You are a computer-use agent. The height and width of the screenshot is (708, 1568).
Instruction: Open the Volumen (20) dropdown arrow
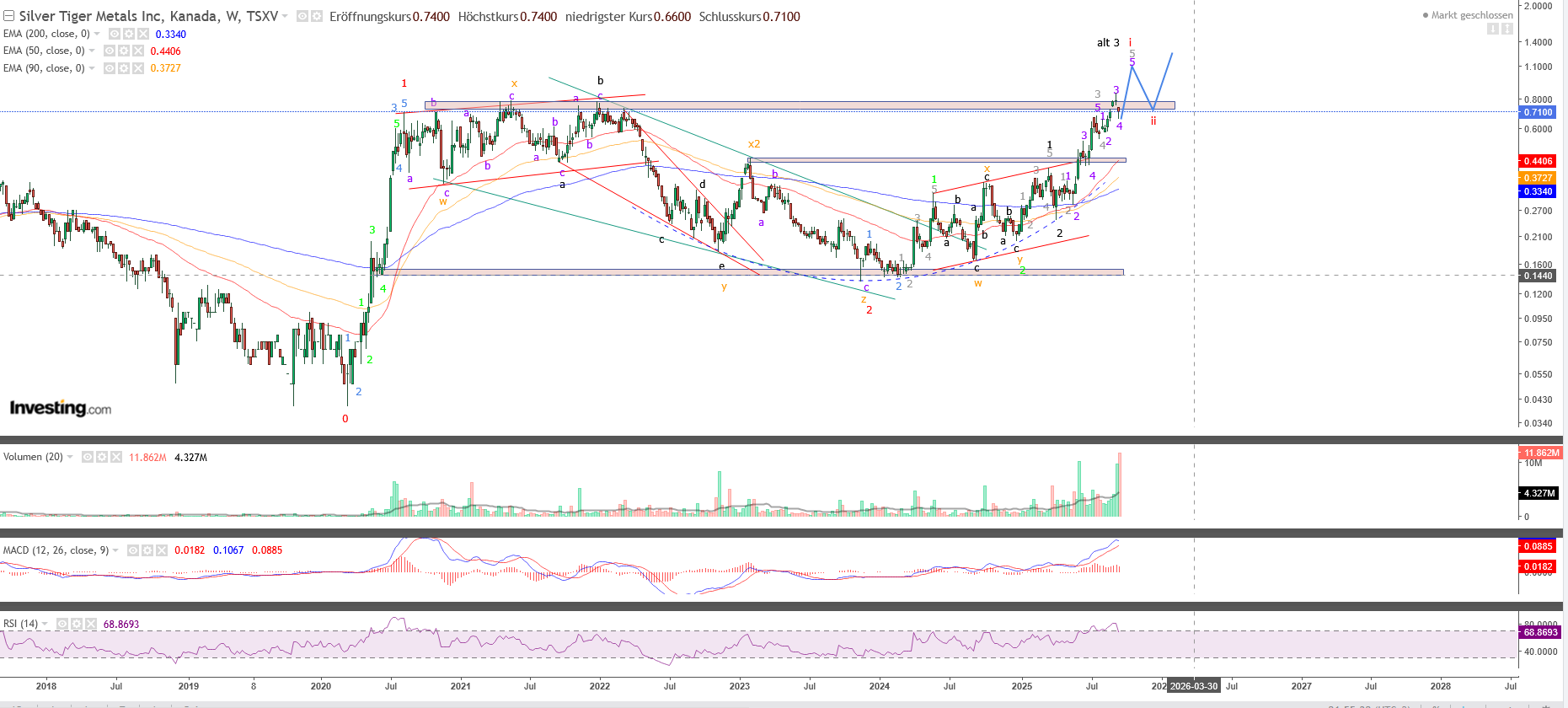coord(70,457)
